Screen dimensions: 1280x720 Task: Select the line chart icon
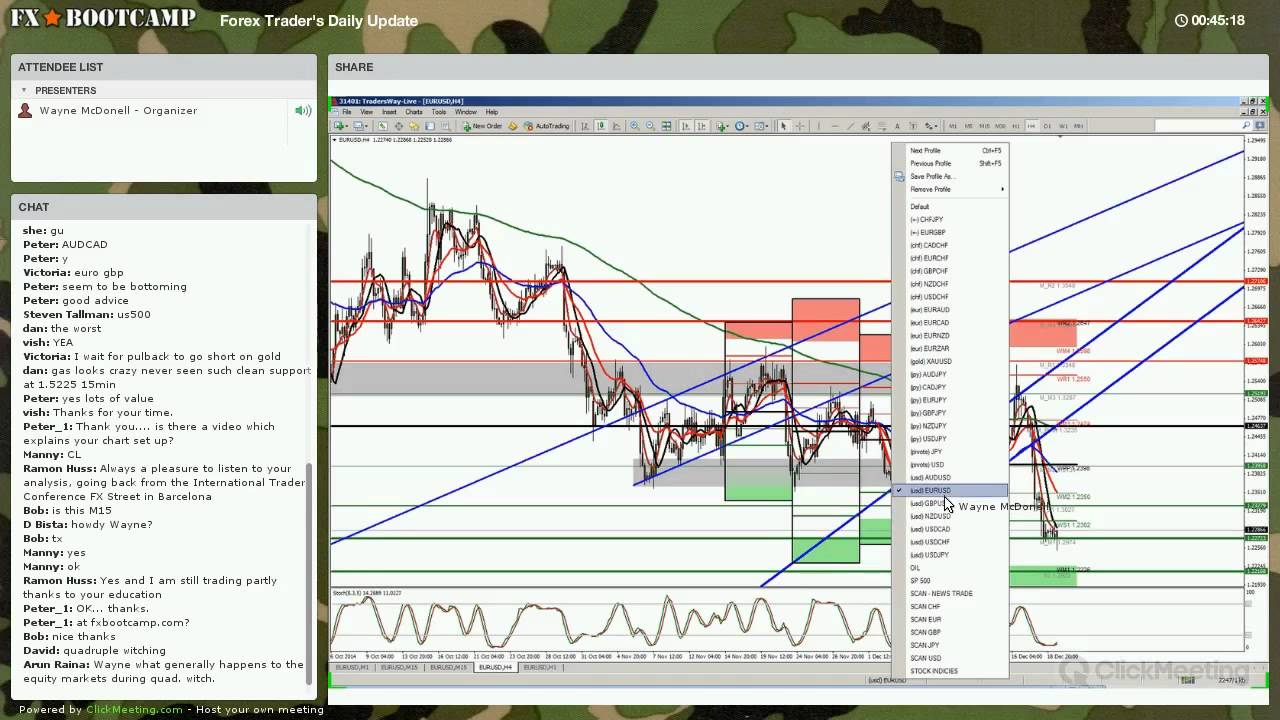pyautogui.click(x=616, y=126)
